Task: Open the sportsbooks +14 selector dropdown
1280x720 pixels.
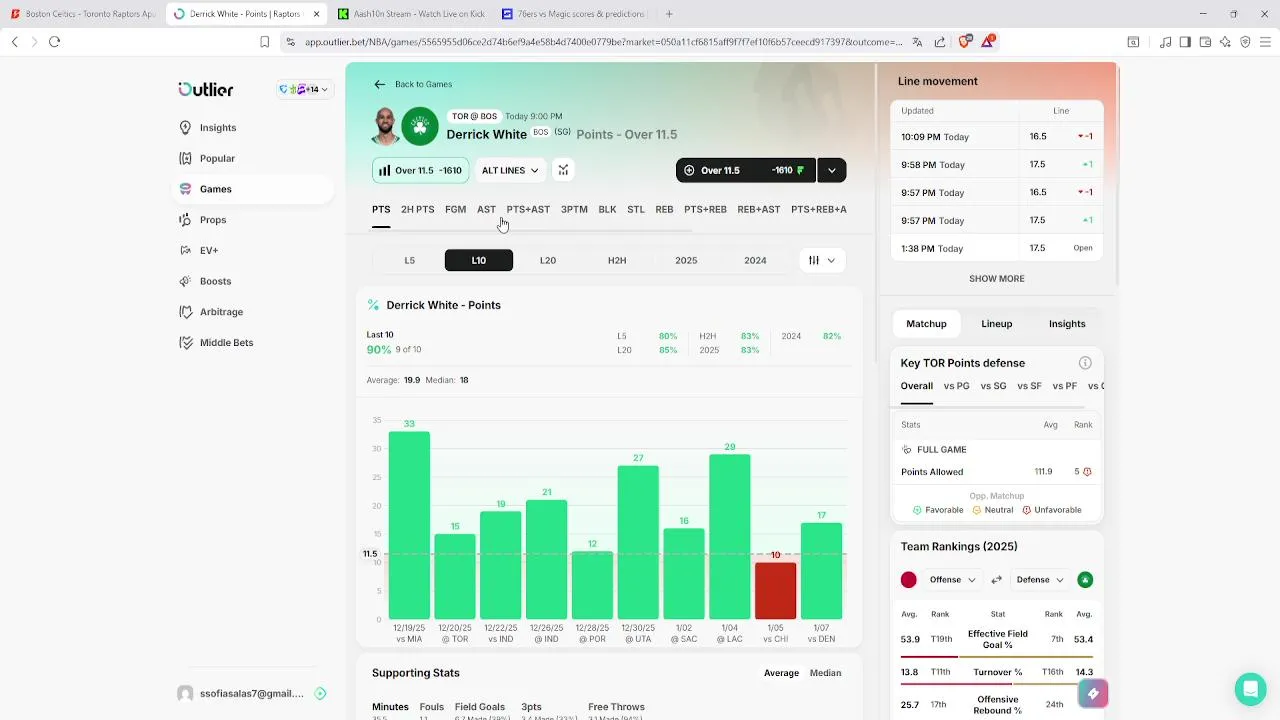Action: point(304,89)
